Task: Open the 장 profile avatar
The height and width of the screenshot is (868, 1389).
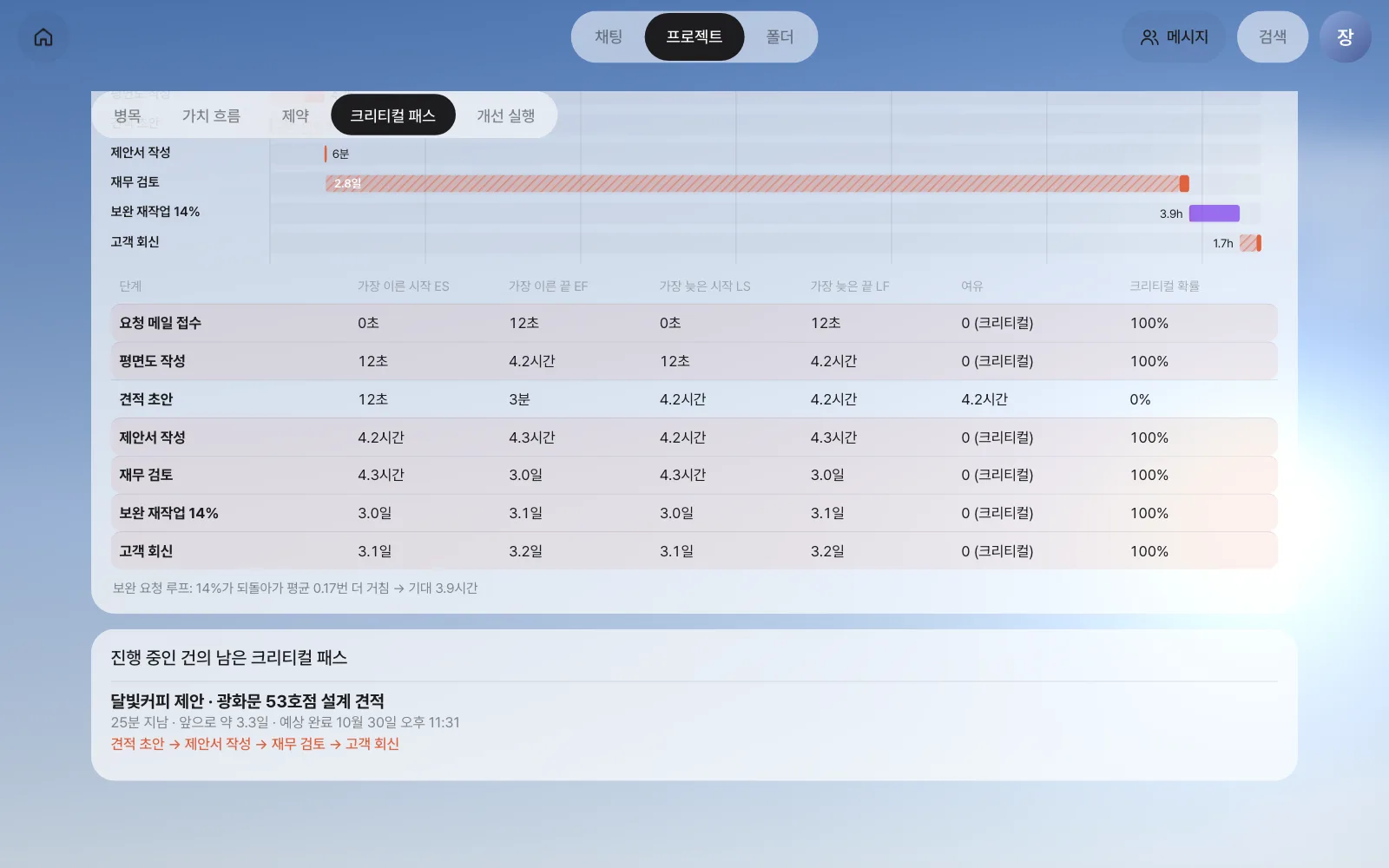Action: click(x=1345, y=37)
